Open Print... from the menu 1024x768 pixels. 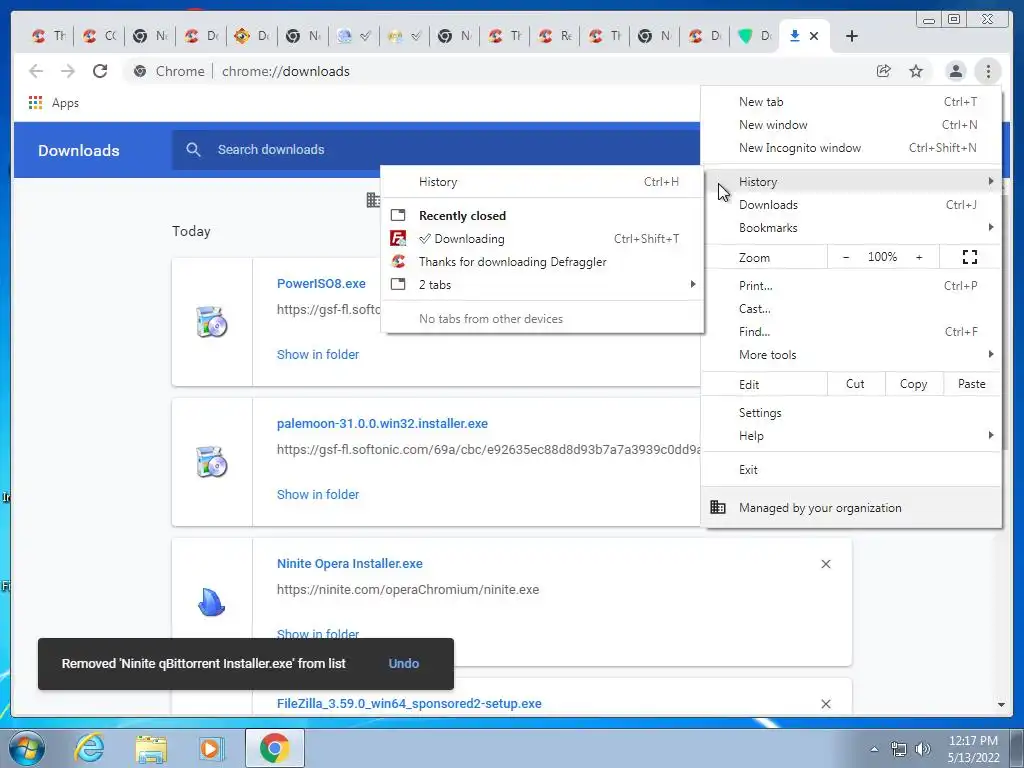pos(851,285)
